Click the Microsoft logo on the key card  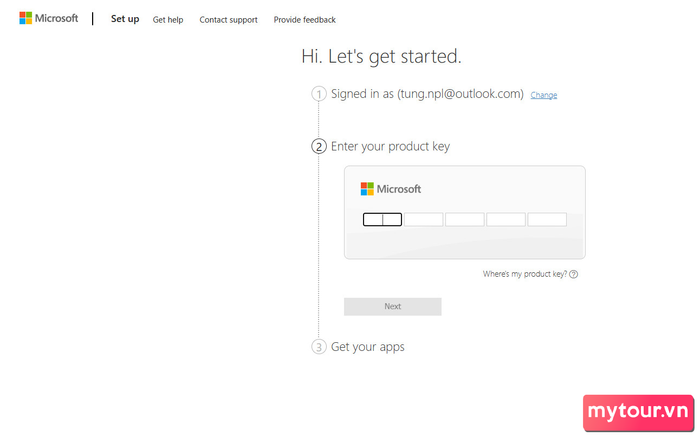point(391,189)
